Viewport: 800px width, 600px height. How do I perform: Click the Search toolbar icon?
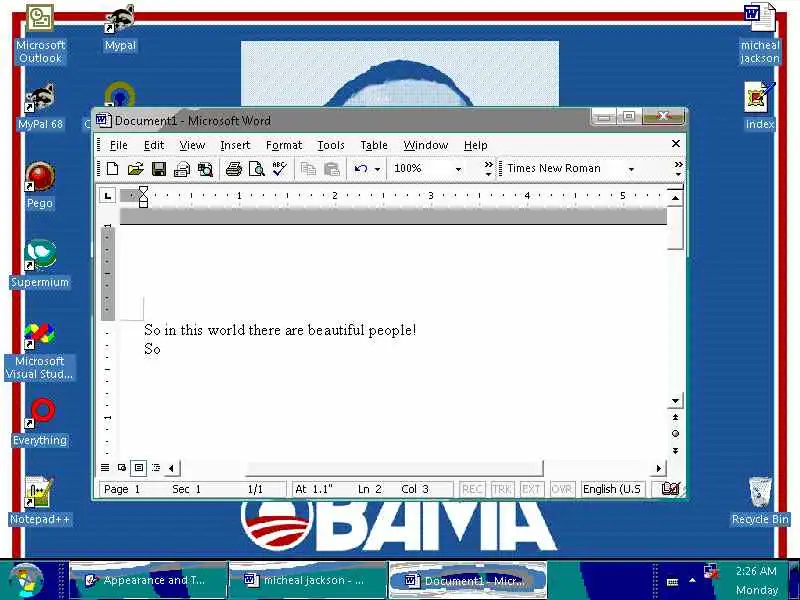206,169
